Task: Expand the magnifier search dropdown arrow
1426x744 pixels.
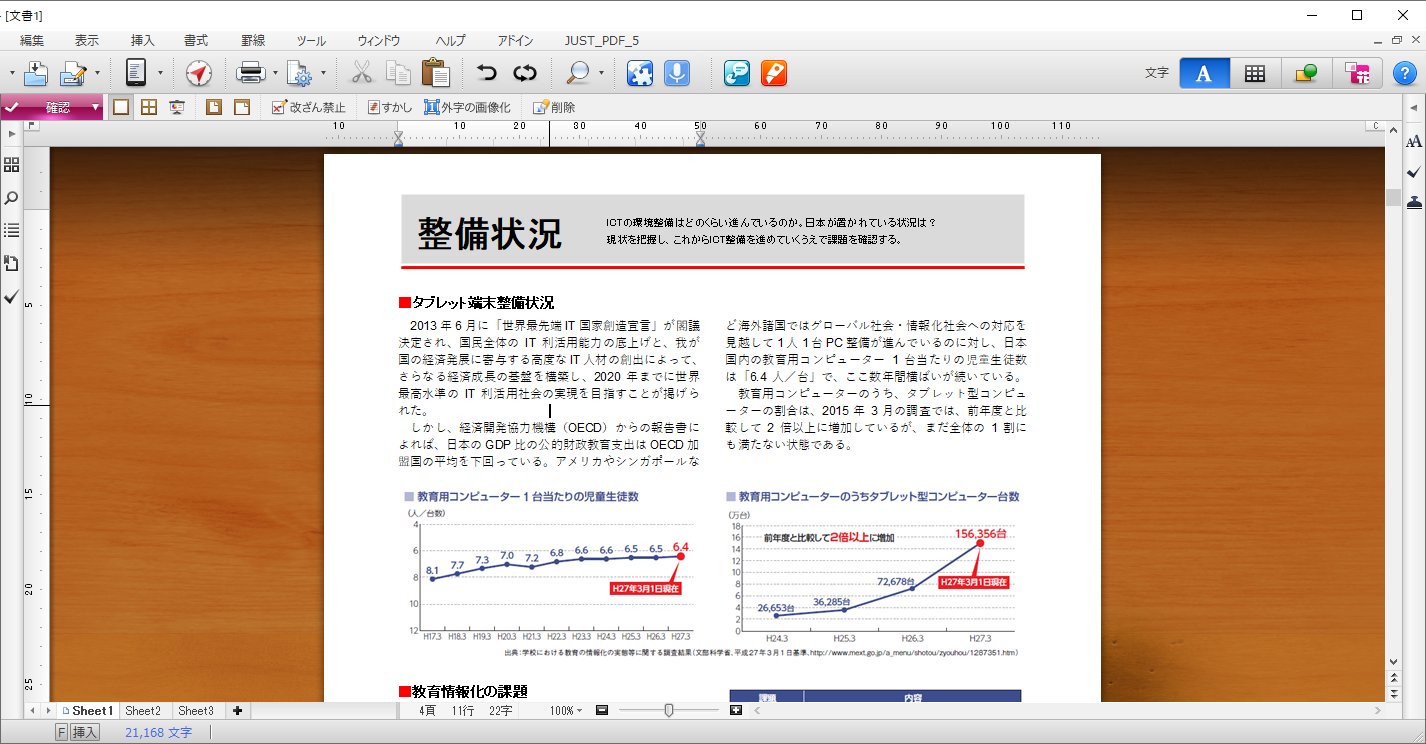Action: point(601,73)
